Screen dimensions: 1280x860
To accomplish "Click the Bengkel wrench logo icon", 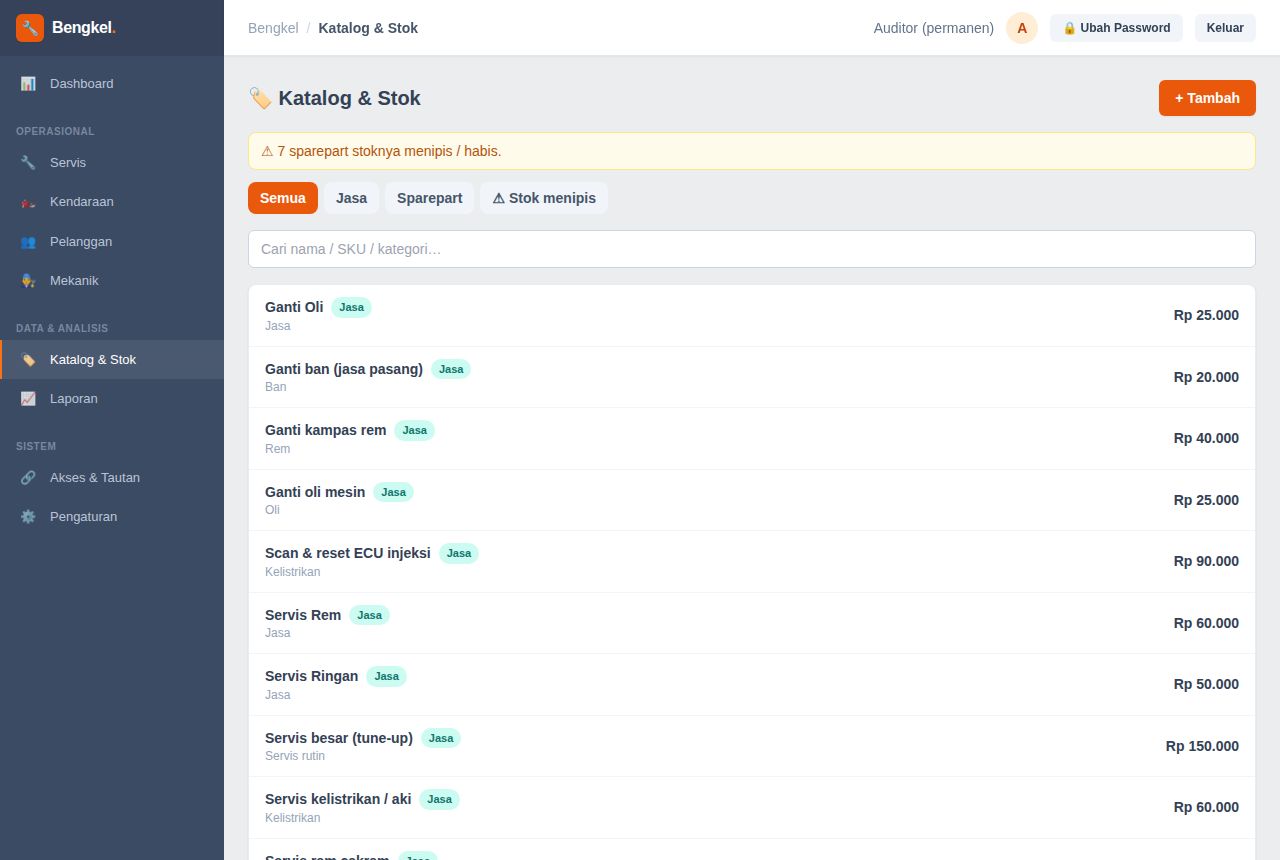I will [30, 28].
